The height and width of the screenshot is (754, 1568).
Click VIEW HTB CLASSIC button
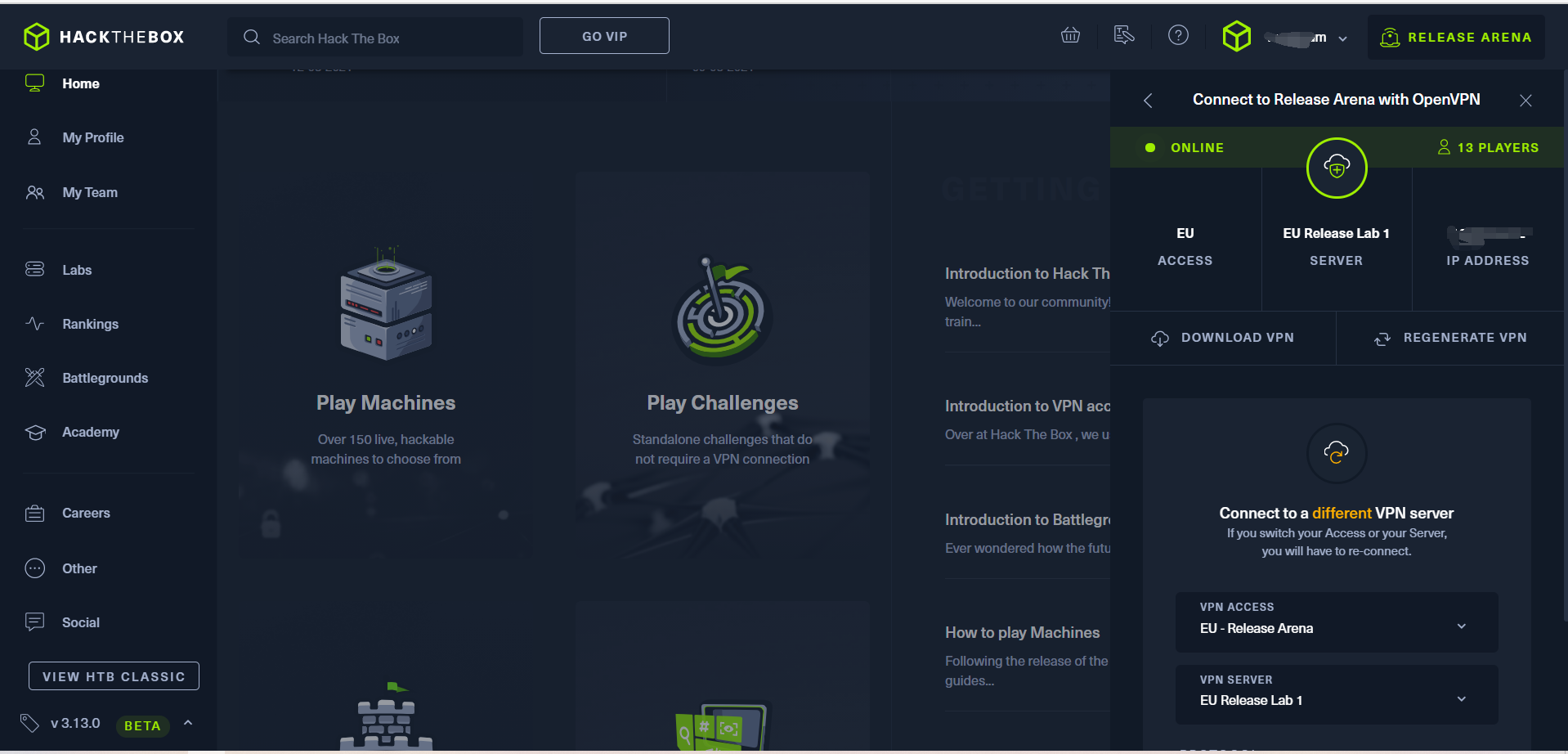point(114,676)
